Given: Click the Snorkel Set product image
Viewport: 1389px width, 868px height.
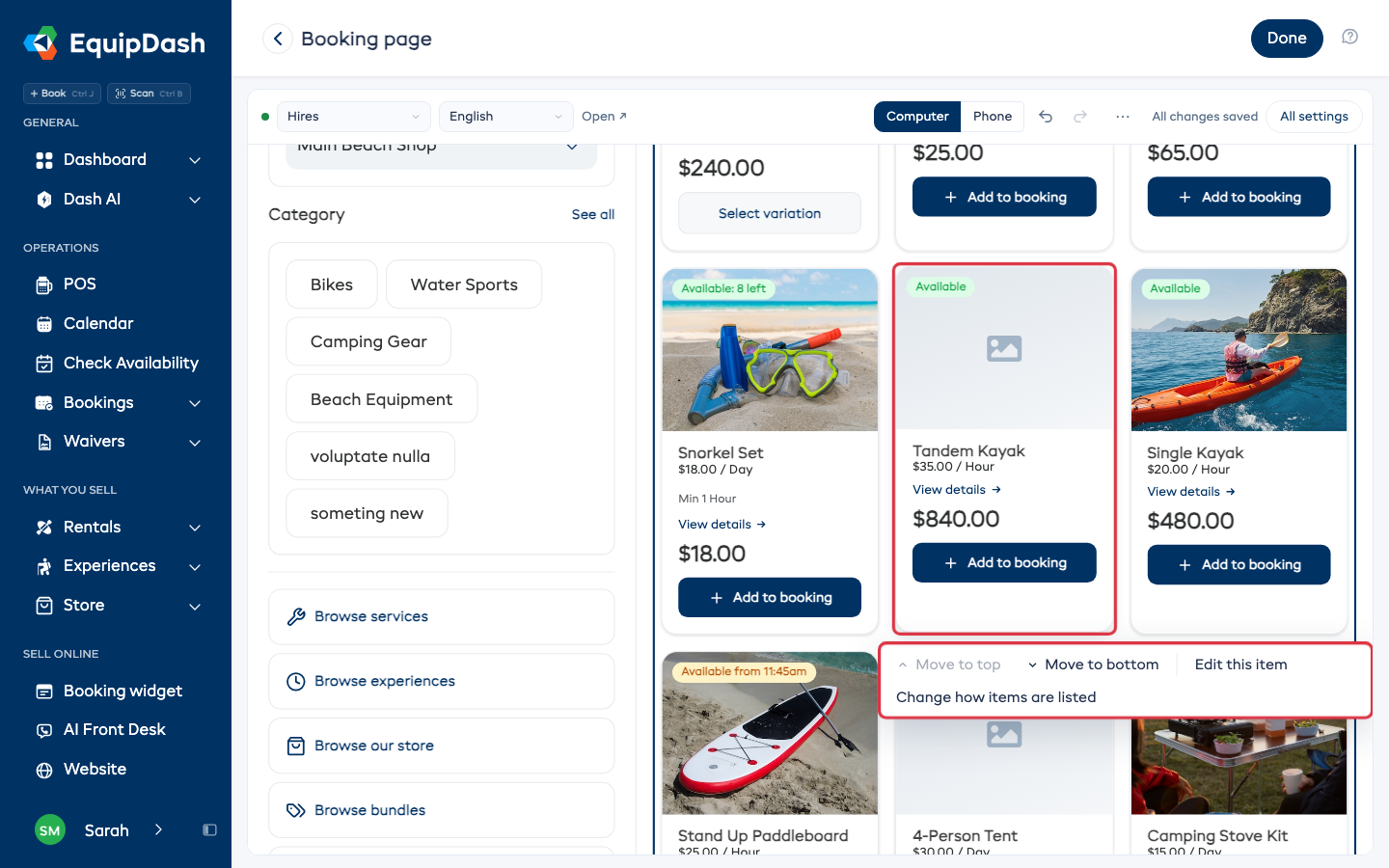Looking at the screenshot, I should (770, 350).
